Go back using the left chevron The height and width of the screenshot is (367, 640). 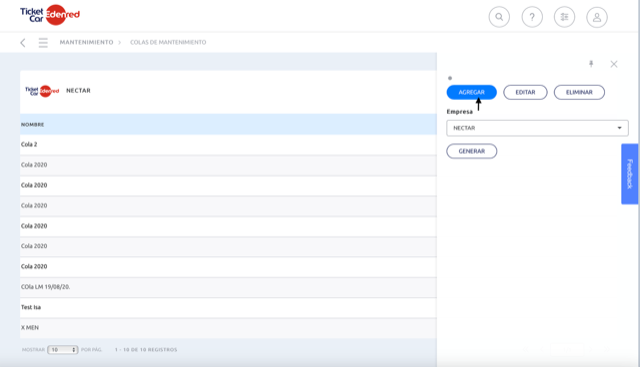[x=23, y=42]
